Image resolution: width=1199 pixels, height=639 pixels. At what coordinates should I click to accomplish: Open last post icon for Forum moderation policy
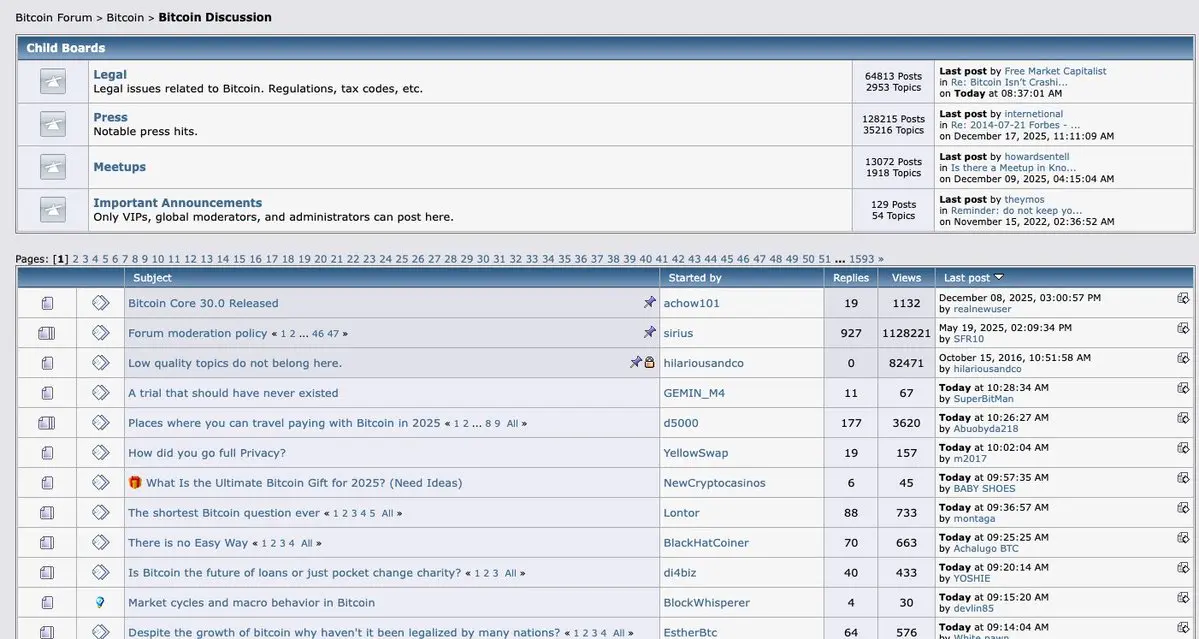point(1183,328)
